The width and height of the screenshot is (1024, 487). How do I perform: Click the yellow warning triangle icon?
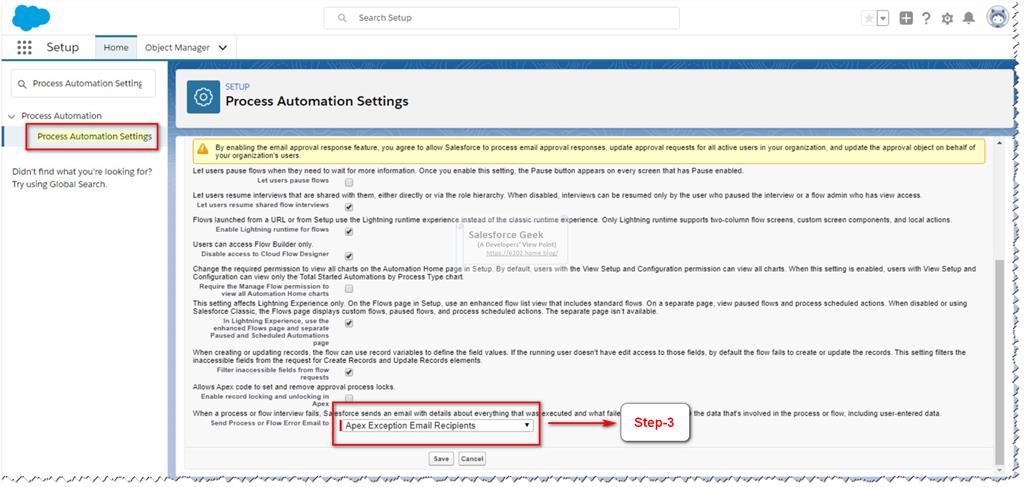pos(203,149)
